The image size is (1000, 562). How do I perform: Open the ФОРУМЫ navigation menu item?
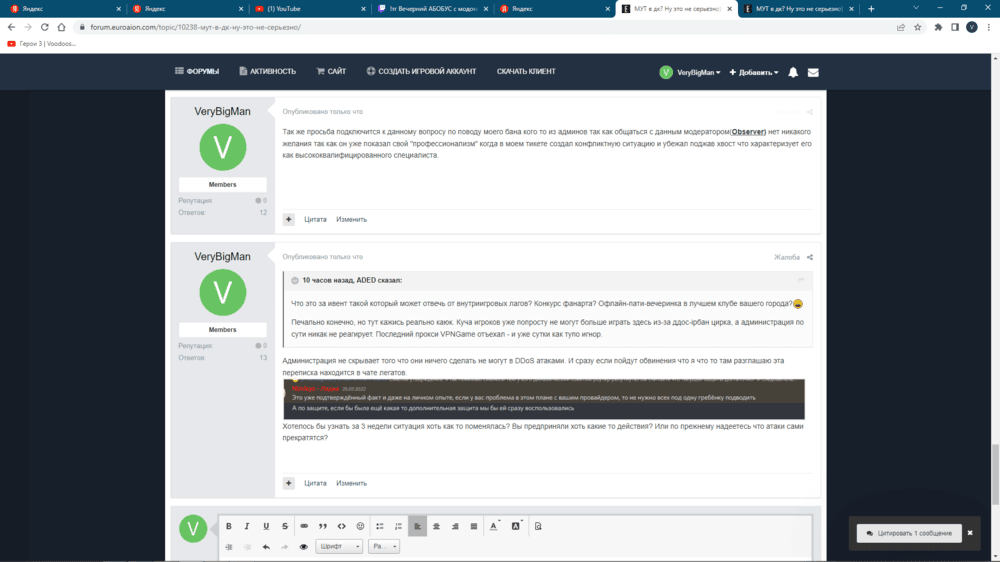197,71
